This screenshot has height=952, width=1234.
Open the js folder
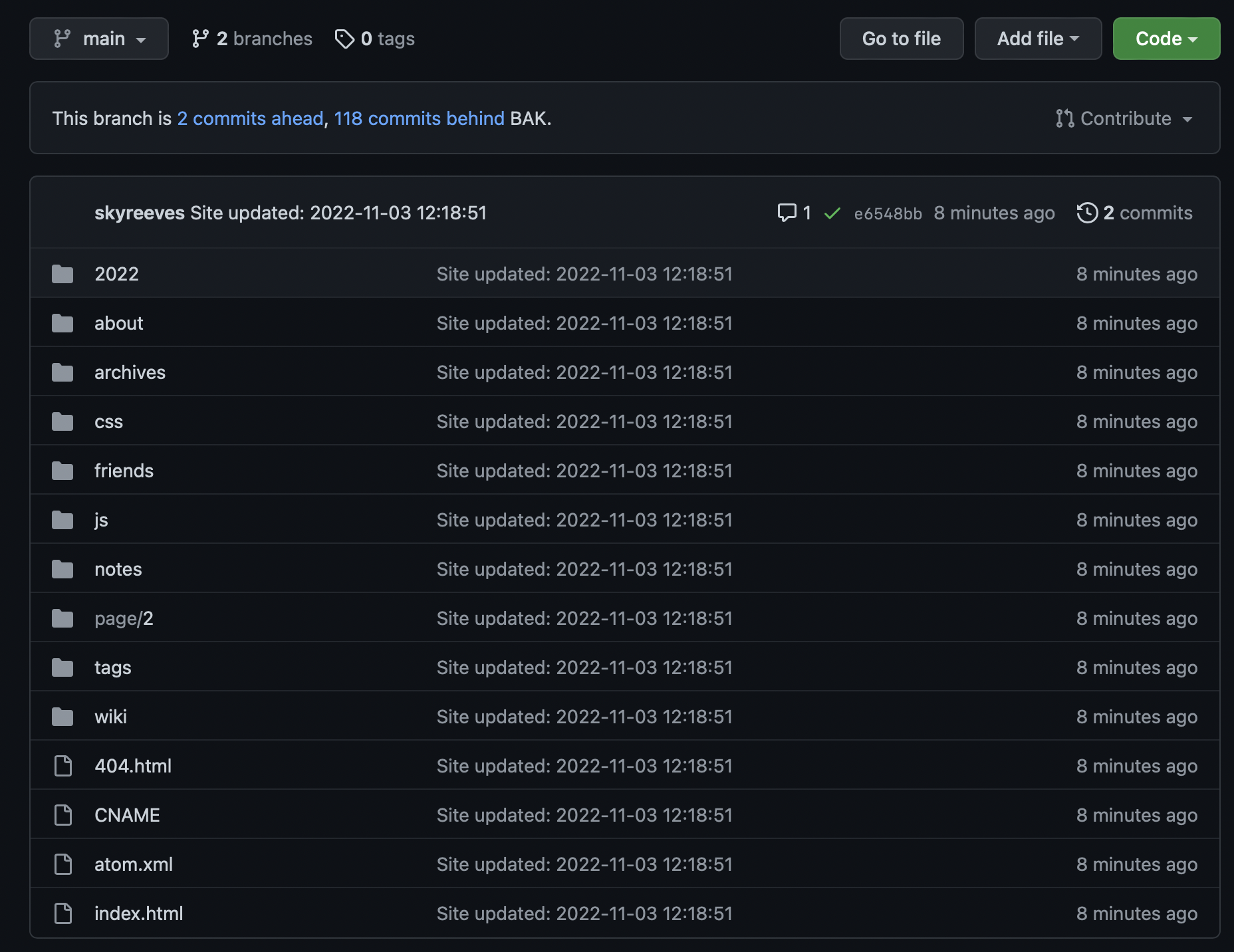(x=101, y=520)
